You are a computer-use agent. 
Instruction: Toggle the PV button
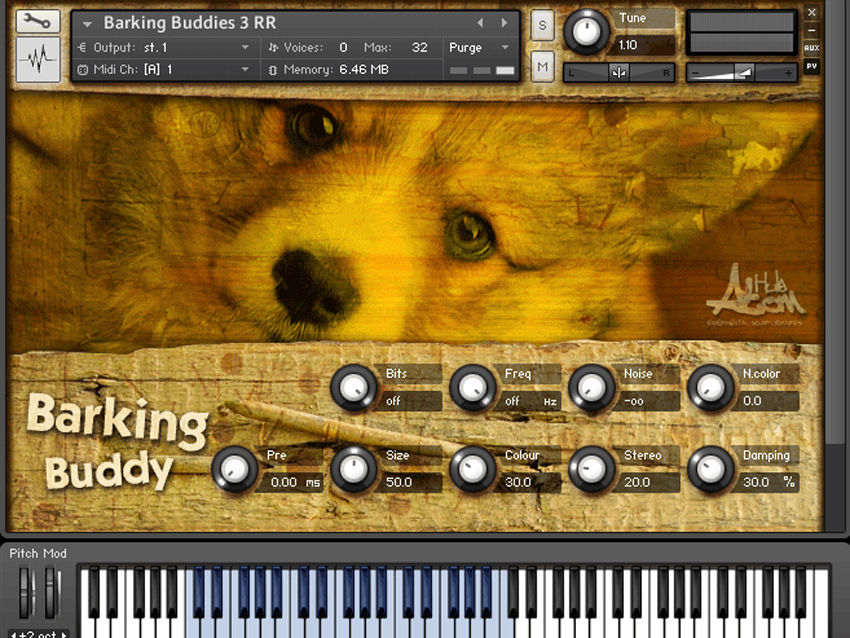(x=812, y=66)
